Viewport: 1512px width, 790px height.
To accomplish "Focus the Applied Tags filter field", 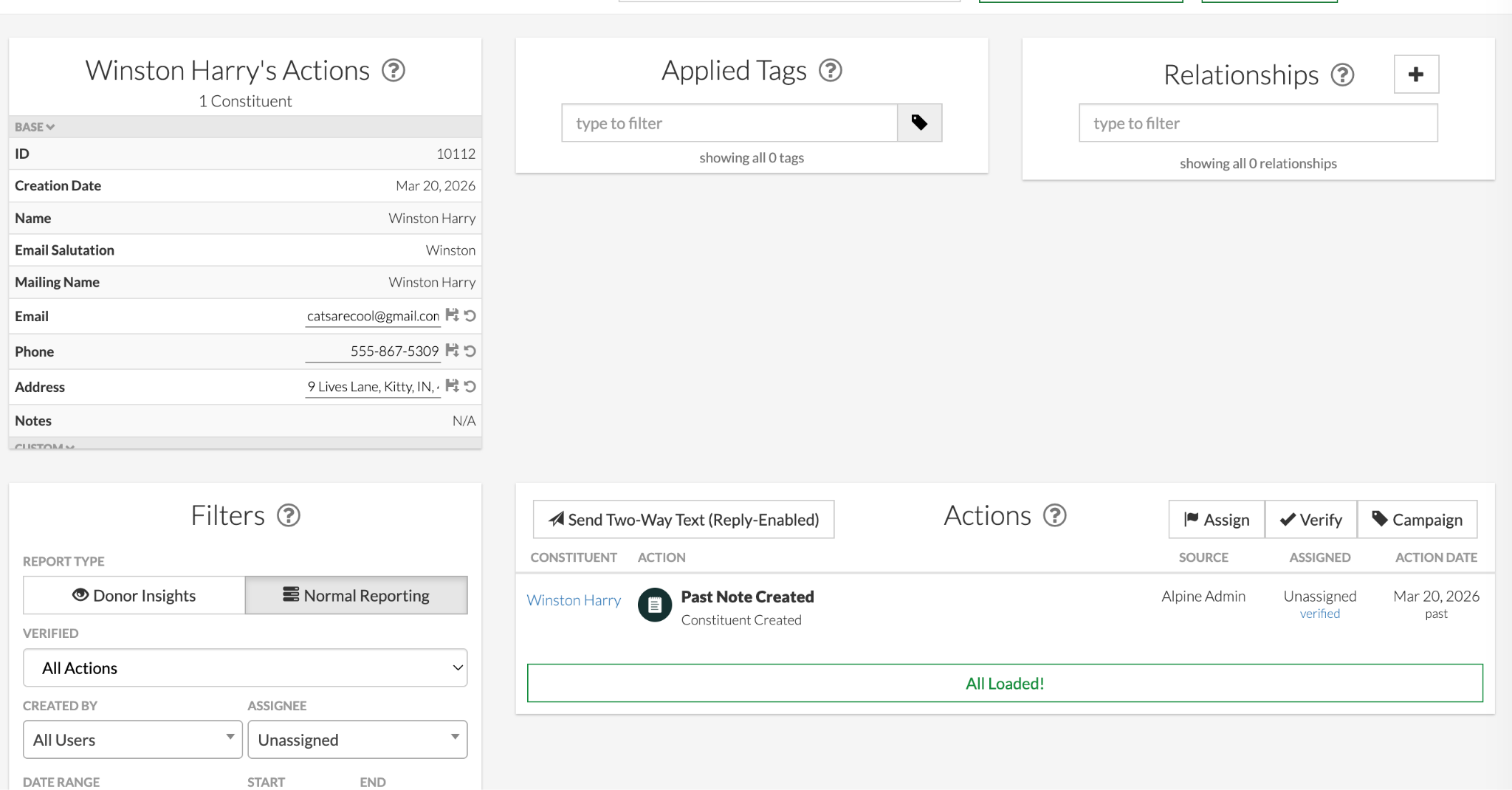I will pyautogui.click(x=729, y=123).
